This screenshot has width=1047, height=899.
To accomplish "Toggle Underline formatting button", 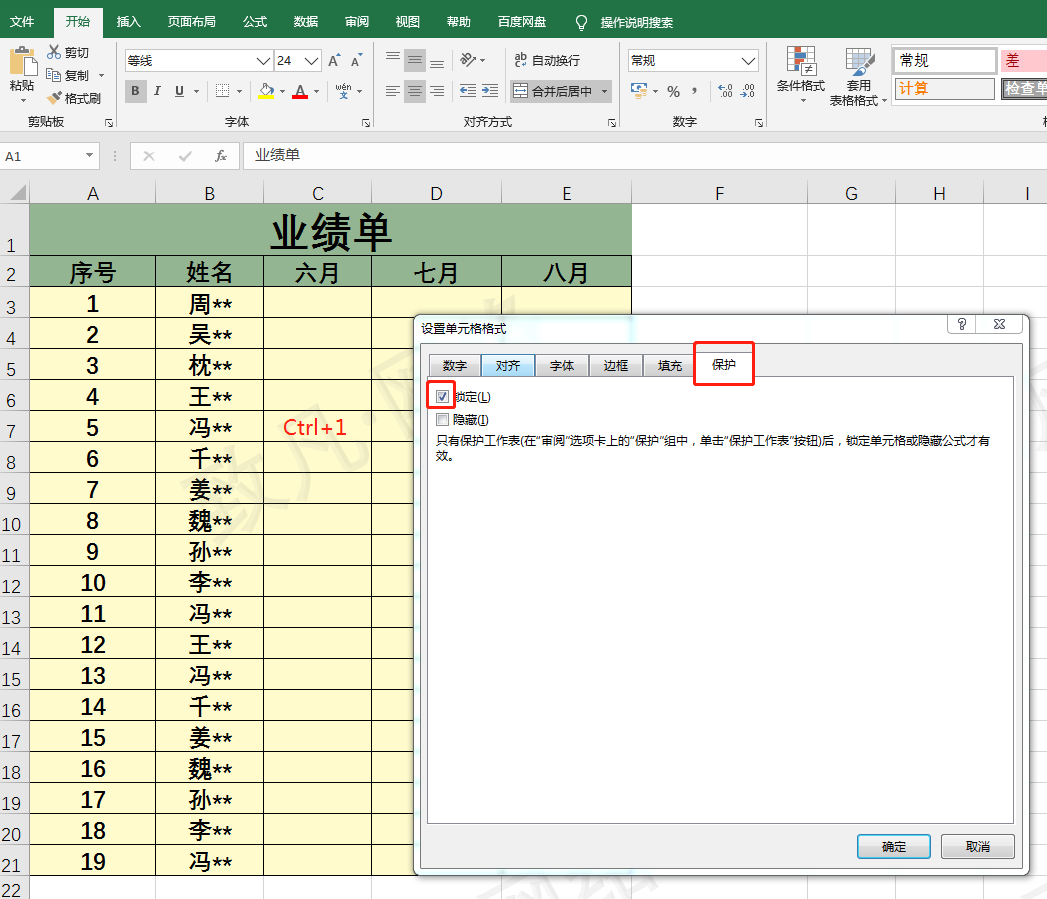I will click(x=179, y=91).
